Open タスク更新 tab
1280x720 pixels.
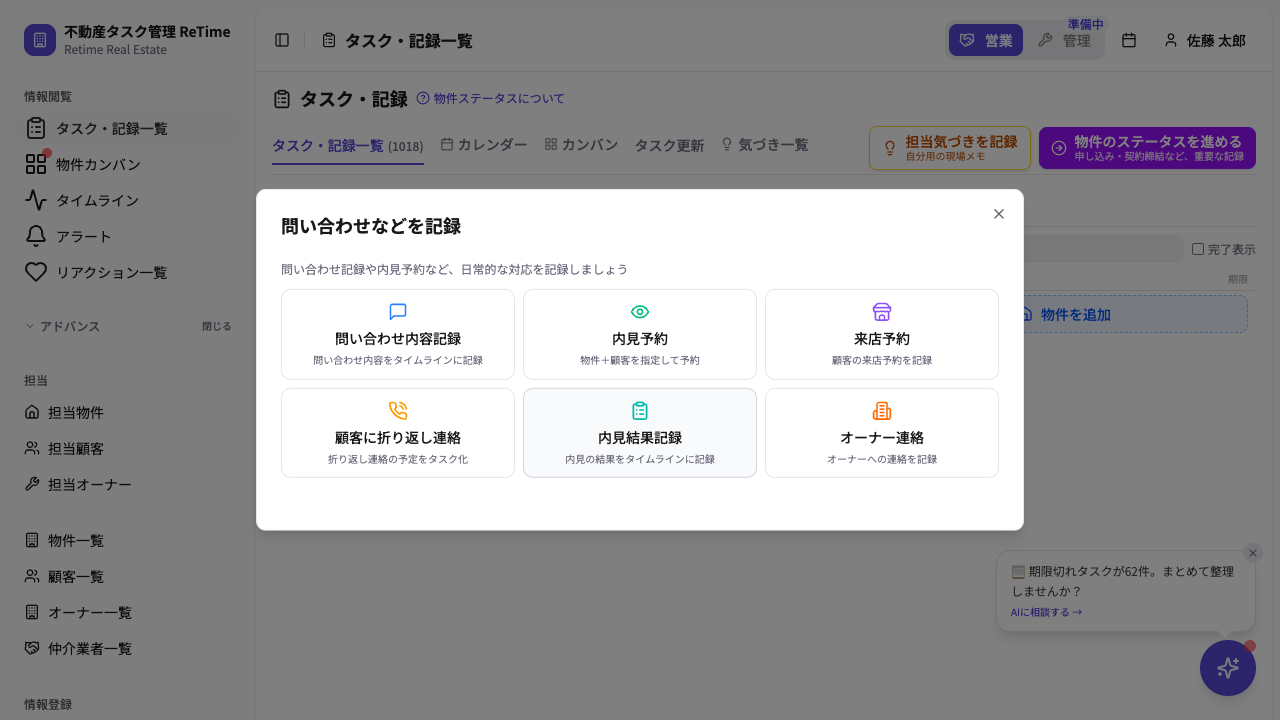(669, 145)
